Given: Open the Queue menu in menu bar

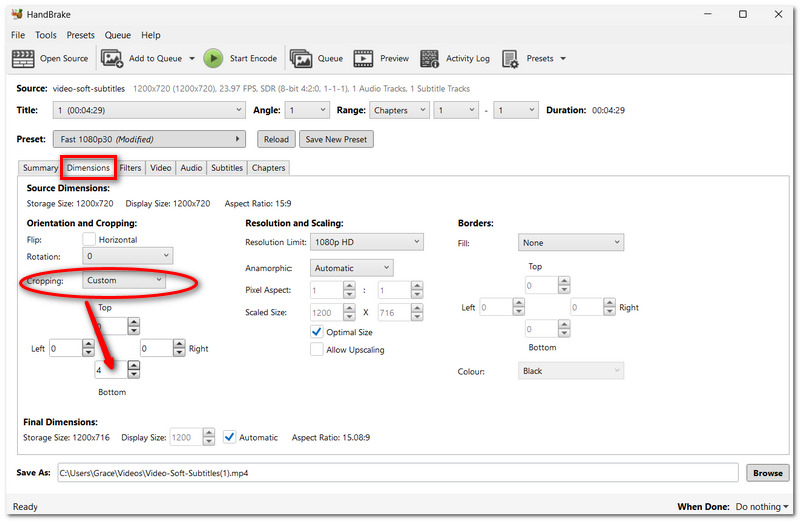Looking at the screenshot, I should pyautogui.click(x=118, y=35).
